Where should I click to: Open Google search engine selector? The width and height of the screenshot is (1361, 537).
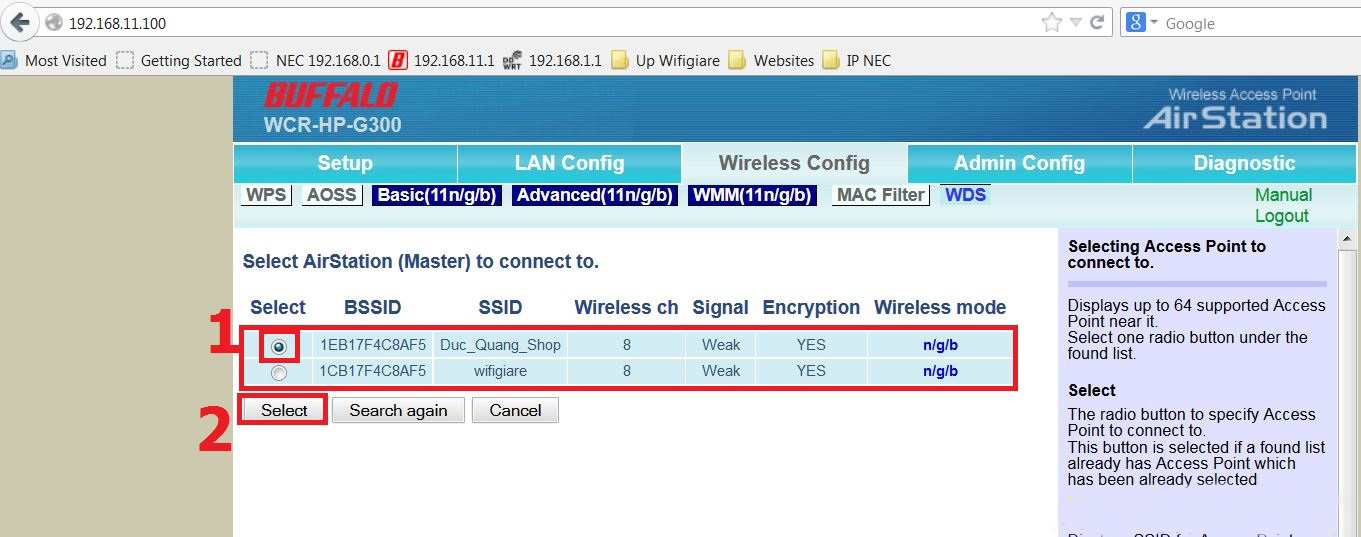(x=1141, y=22)
